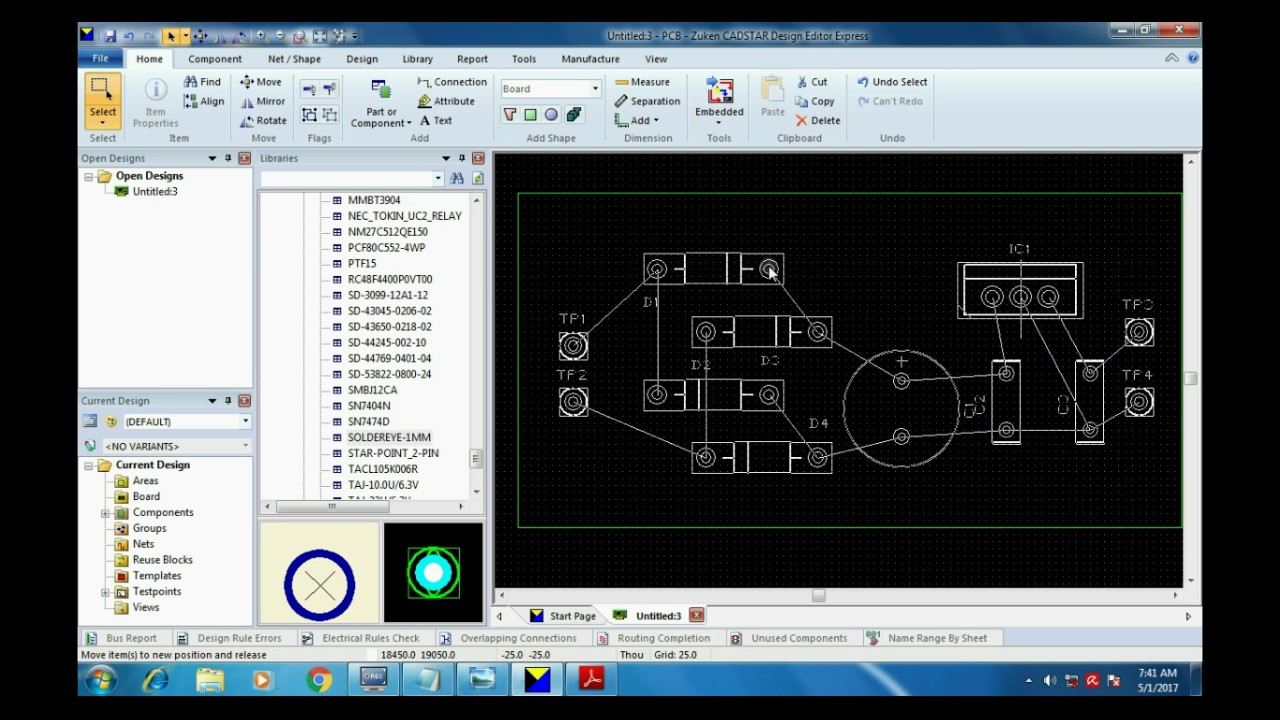Click the Save icon in quick access toolbar

[x=110, y=36]
